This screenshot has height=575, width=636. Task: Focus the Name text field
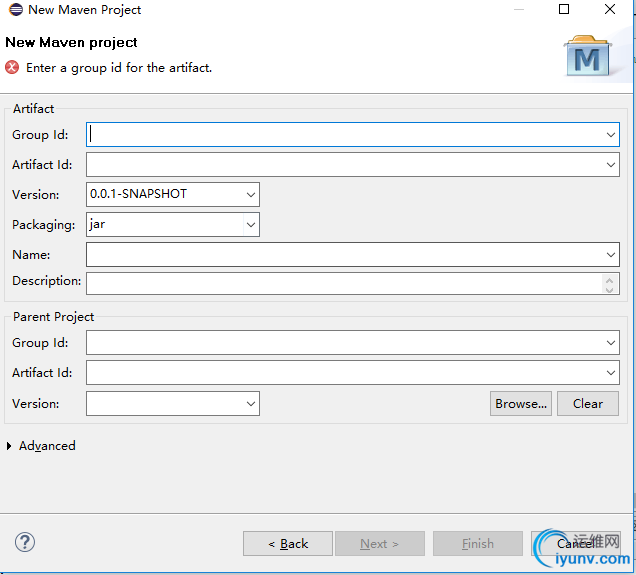(352, 254)
